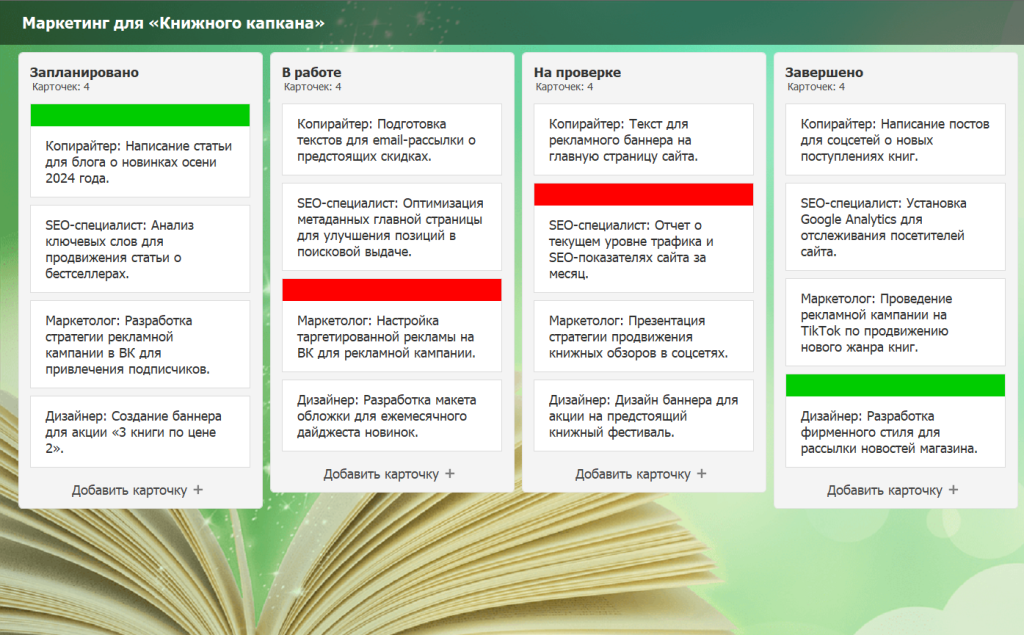Add a card to the «Завершено» column
1024x635 pixels.
(893, 490)
